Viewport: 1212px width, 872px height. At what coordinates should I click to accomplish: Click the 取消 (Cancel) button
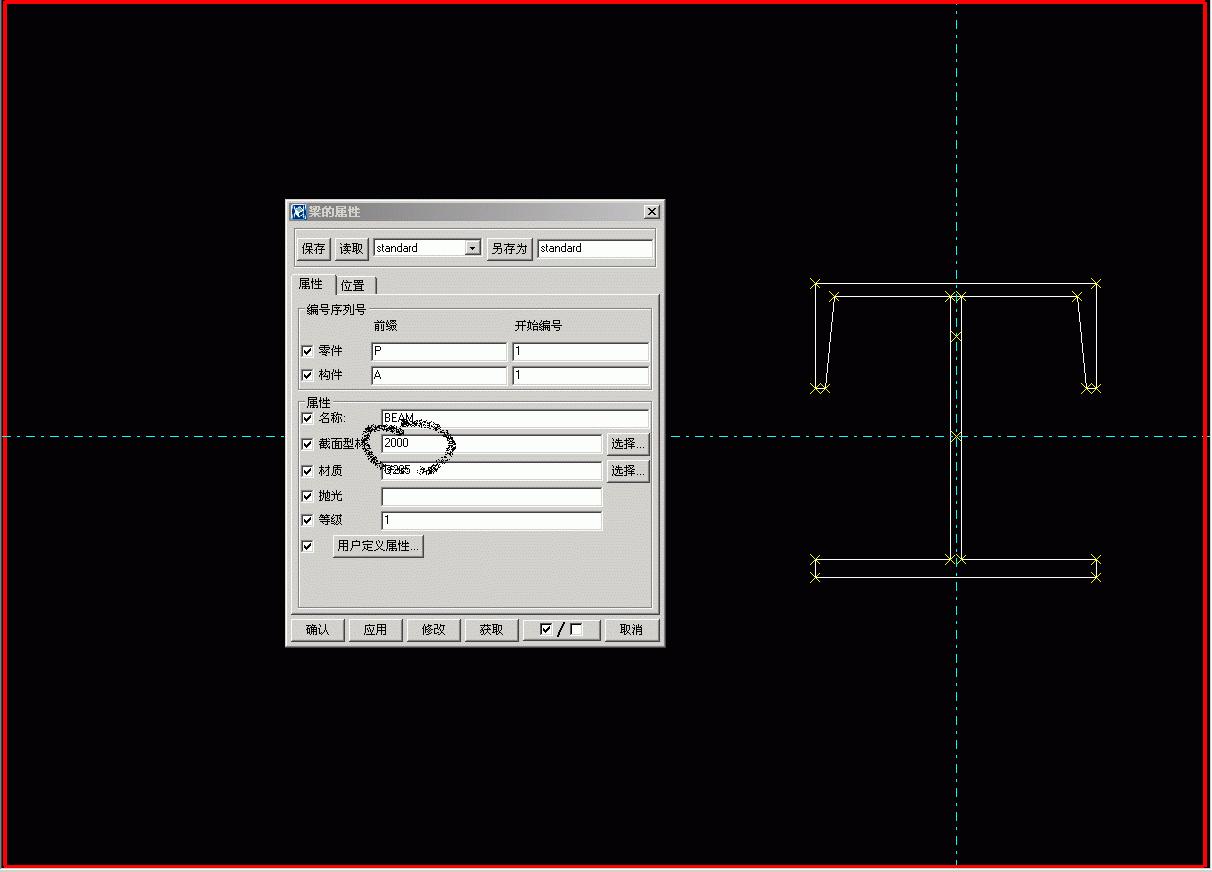click(631, 630)
